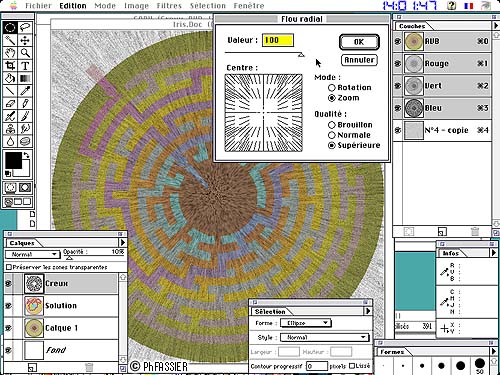
Task: Select the Crop tool
Action: pos(10,66)
